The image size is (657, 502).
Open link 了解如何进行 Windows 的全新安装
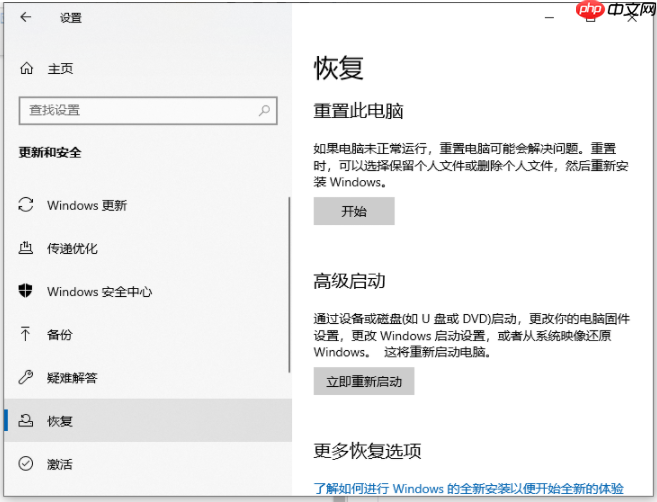coord(468,489)
